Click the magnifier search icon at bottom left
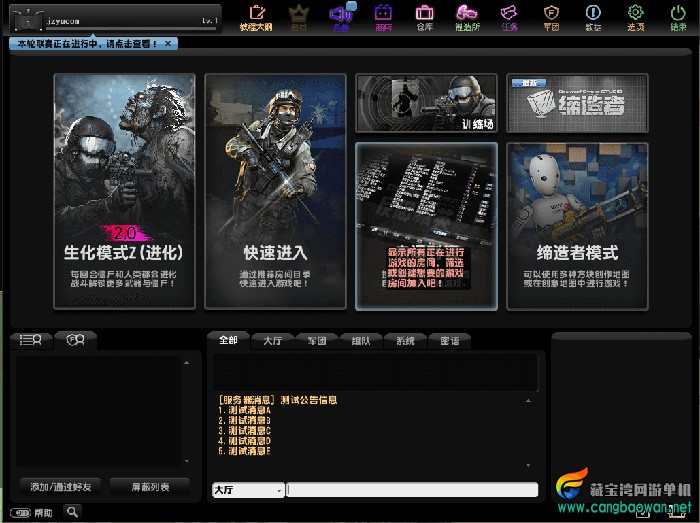This screenshot has height=523, width=700. point(73,512)
